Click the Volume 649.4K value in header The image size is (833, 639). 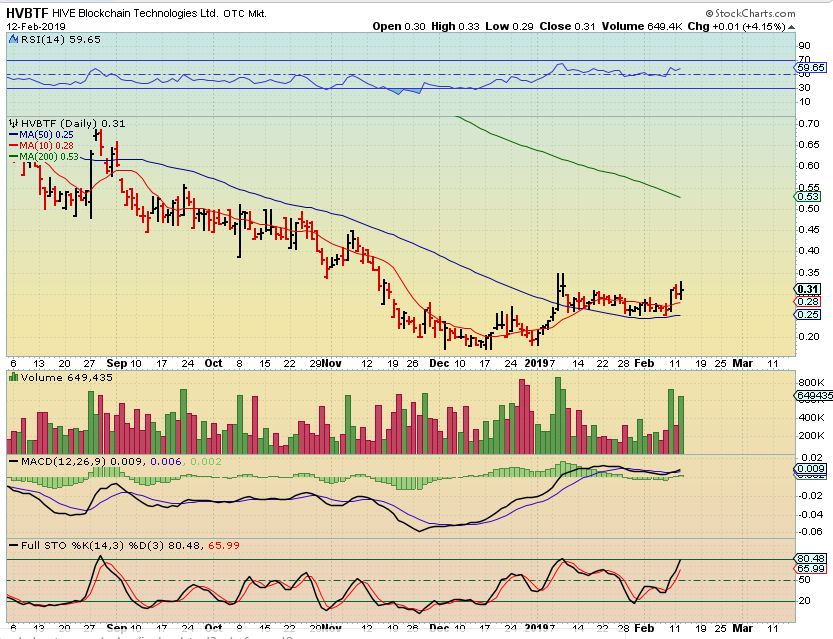click(x=642, y=27)
